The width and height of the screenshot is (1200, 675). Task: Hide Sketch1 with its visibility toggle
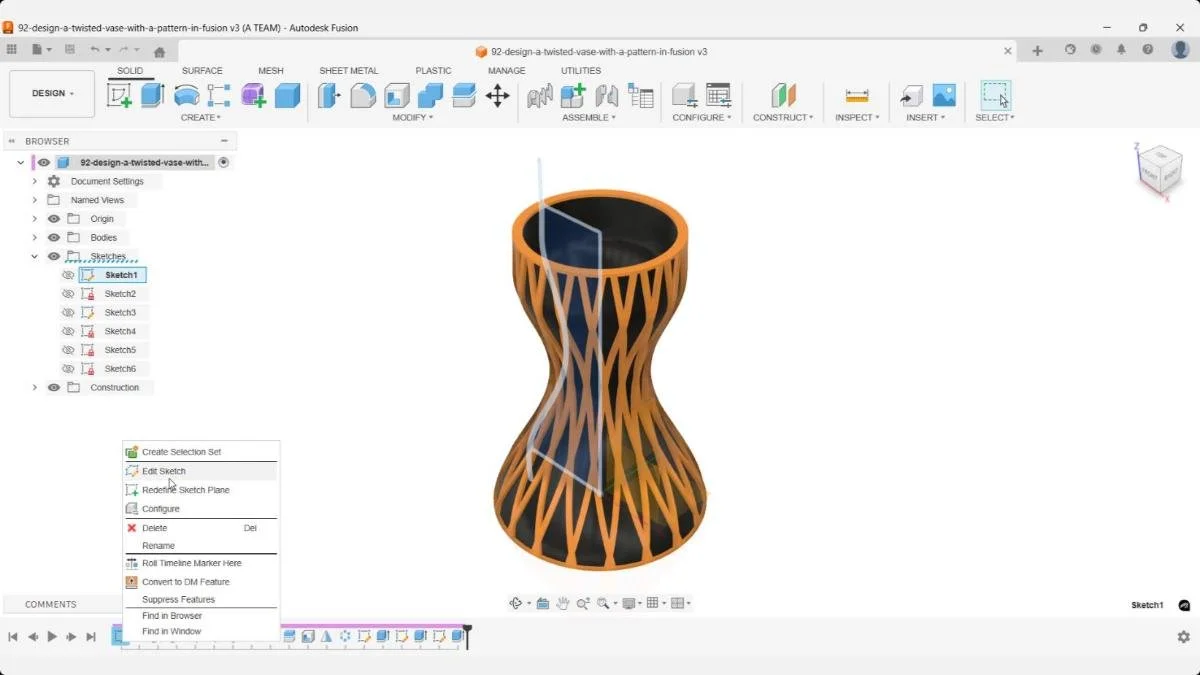point(69,274)
